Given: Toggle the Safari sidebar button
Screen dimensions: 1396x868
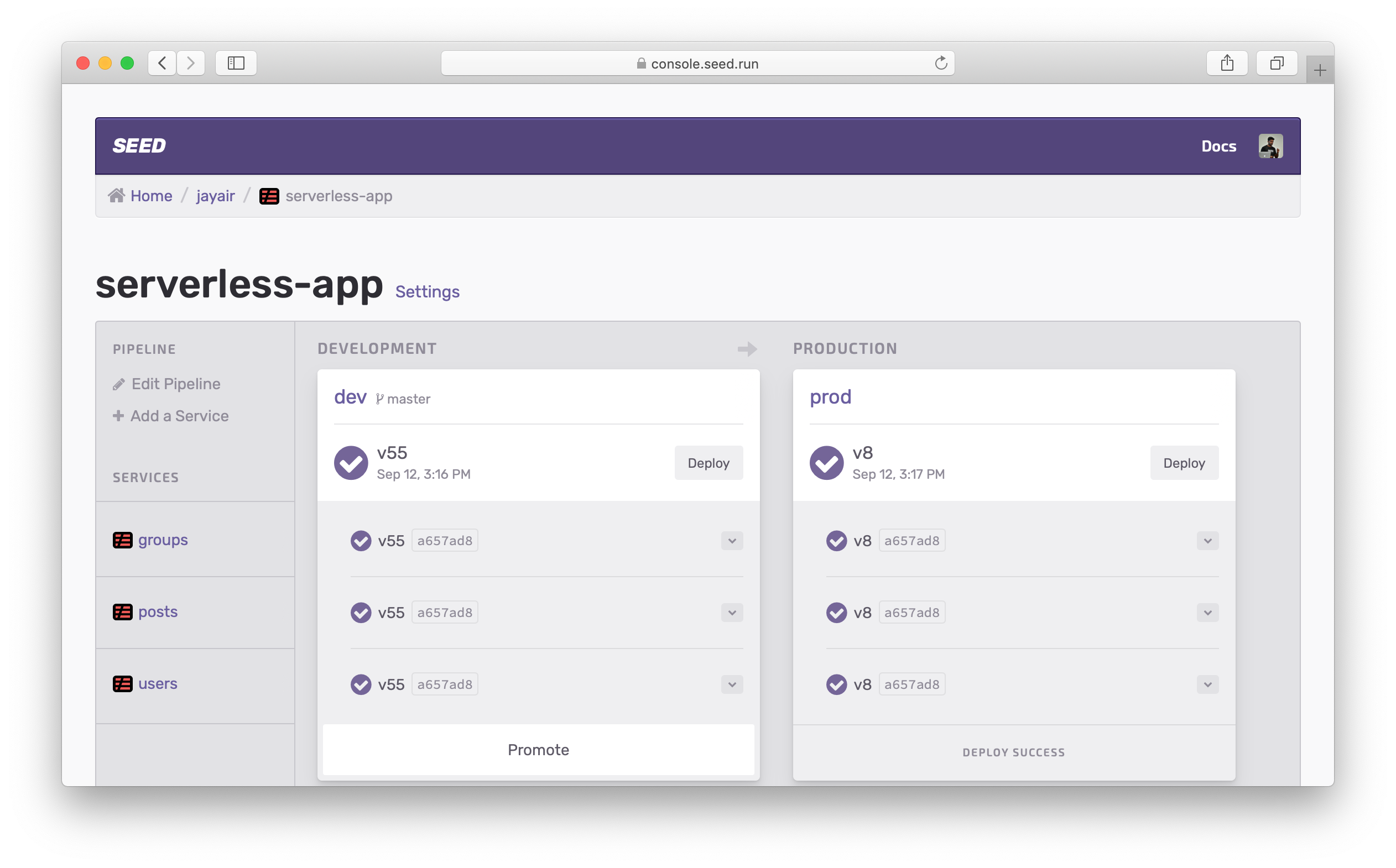Looking at the screenshot, I should click(236, 62).
